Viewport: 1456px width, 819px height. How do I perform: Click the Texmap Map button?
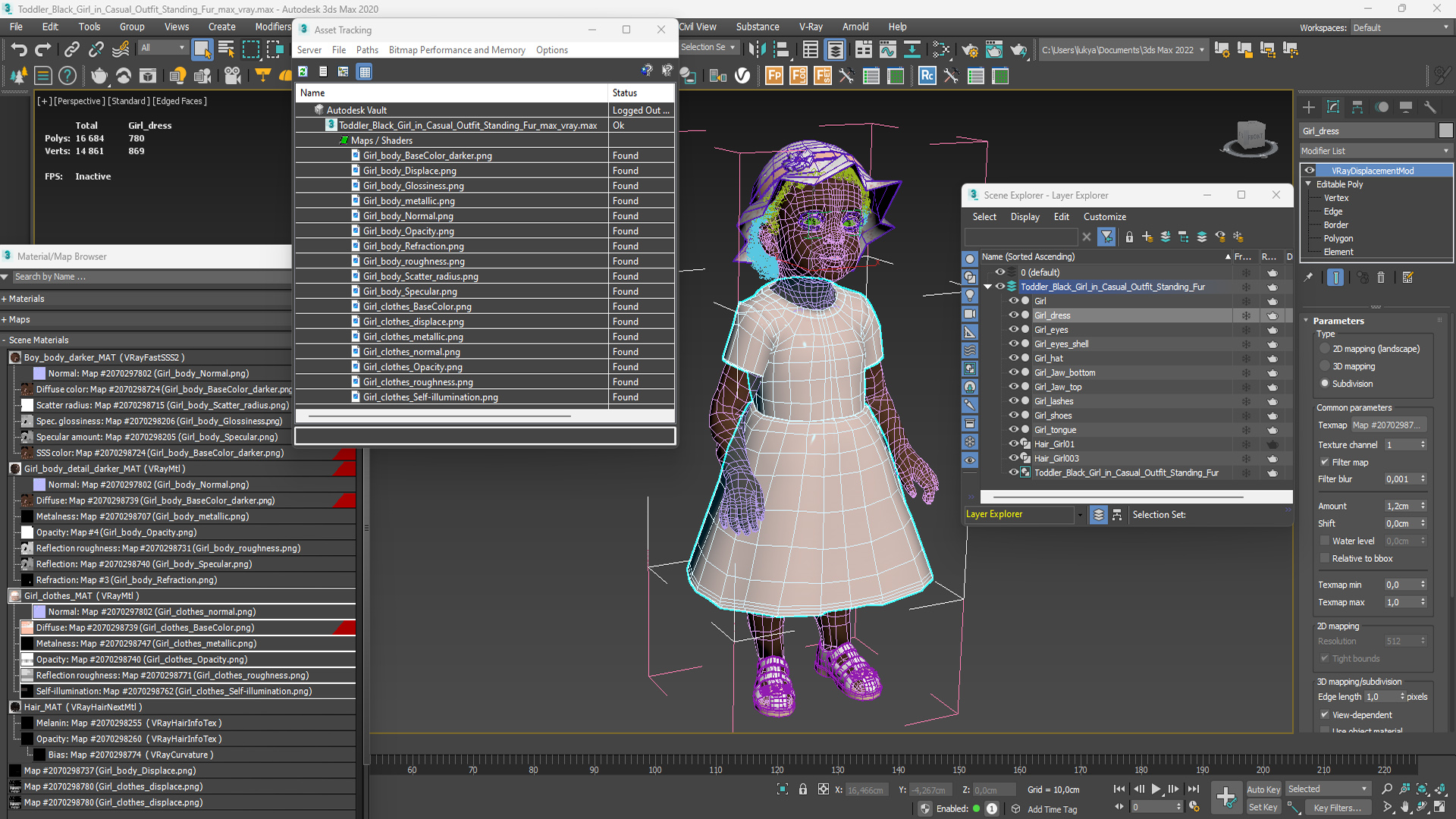pos(1389,425)
